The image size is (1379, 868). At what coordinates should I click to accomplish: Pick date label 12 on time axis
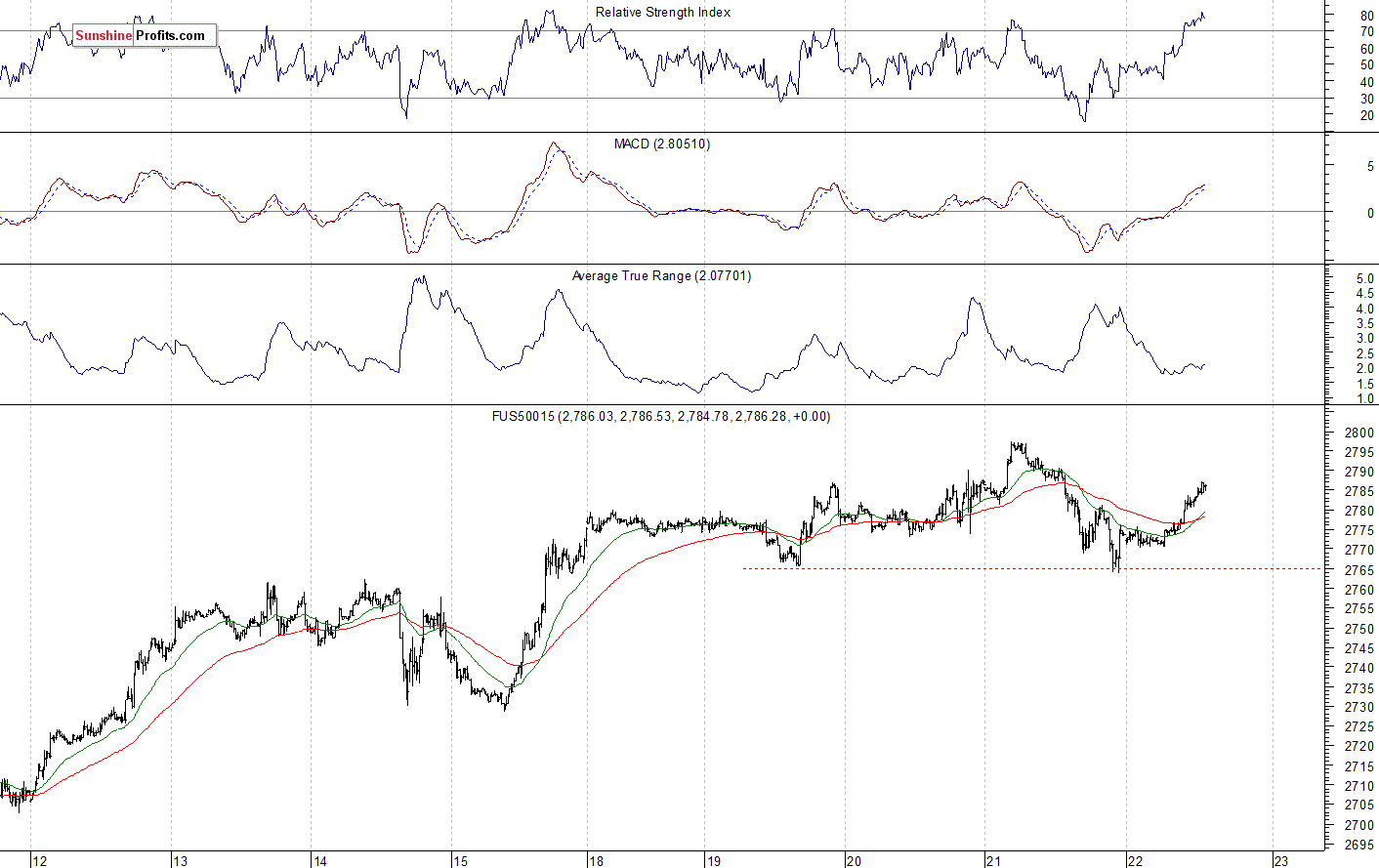coord(39,861)
